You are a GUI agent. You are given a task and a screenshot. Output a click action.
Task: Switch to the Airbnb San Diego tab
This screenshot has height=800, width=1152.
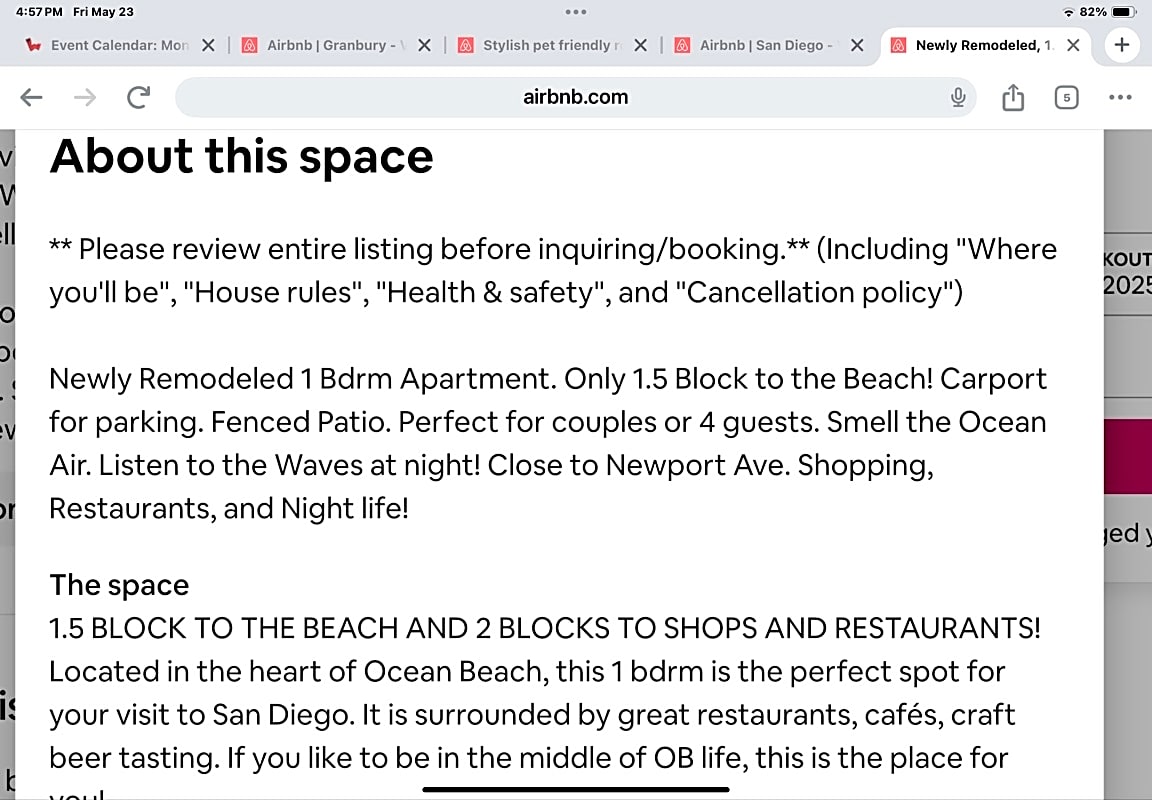pos(758,45)
